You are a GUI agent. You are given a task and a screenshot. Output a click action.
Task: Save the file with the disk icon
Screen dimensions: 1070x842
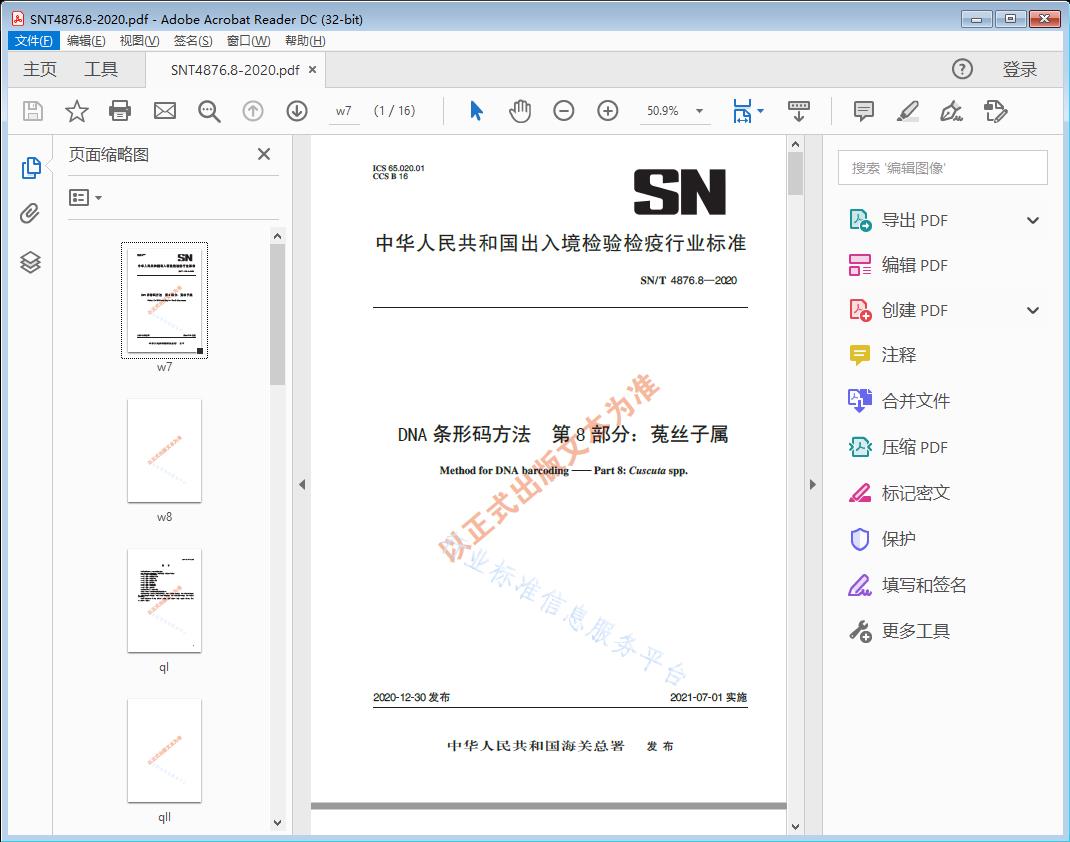pyautogui.click(x=31, y=111)
